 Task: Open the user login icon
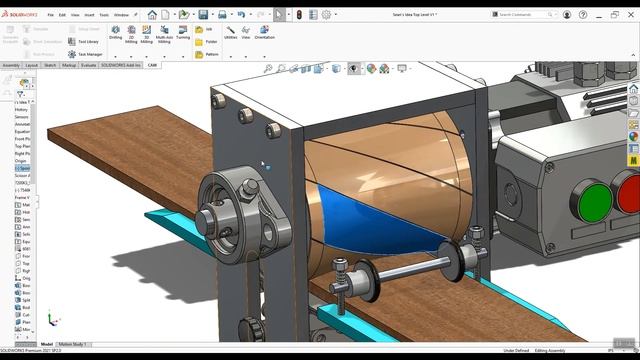(567, 15)
